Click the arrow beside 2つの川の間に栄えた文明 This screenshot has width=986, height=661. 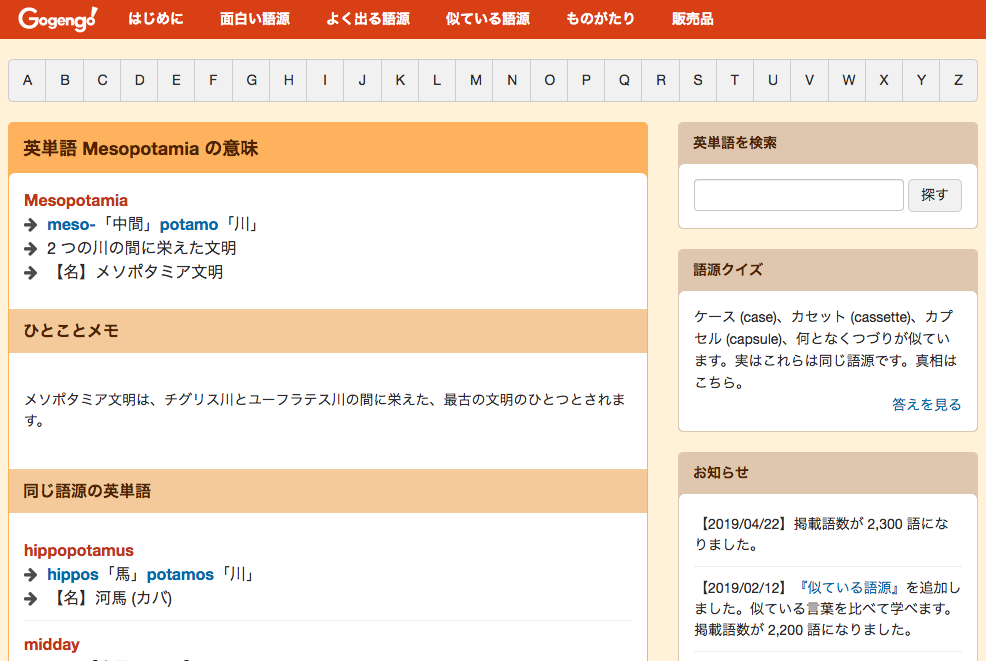click(x=31, y=249)
